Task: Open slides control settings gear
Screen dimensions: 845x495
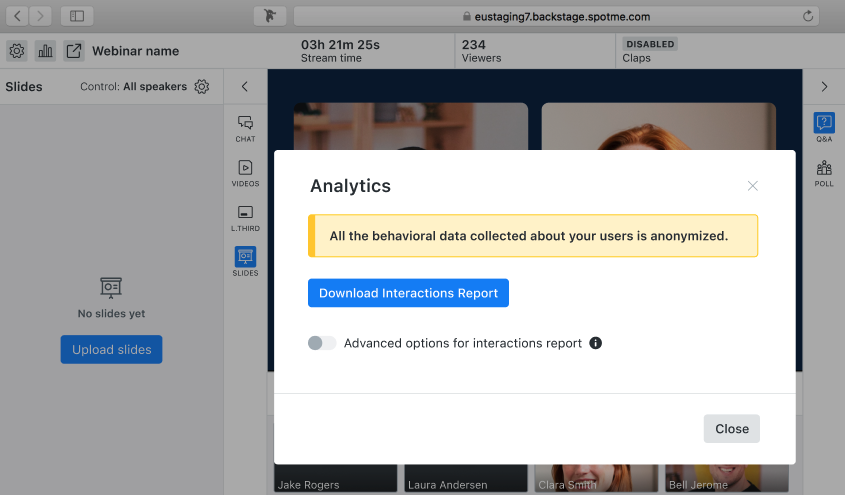Action: click(202, 87)
